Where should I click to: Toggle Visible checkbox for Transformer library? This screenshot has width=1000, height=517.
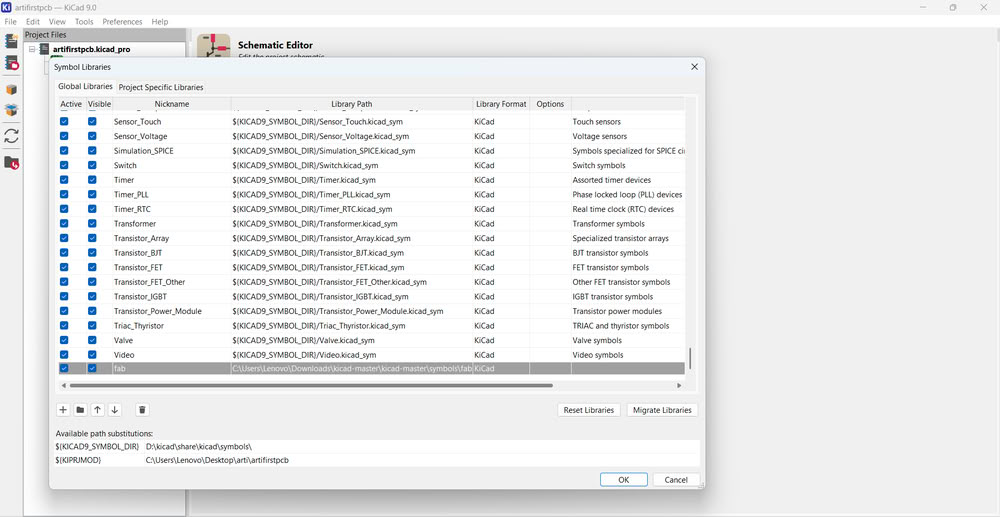coord(92,224)
